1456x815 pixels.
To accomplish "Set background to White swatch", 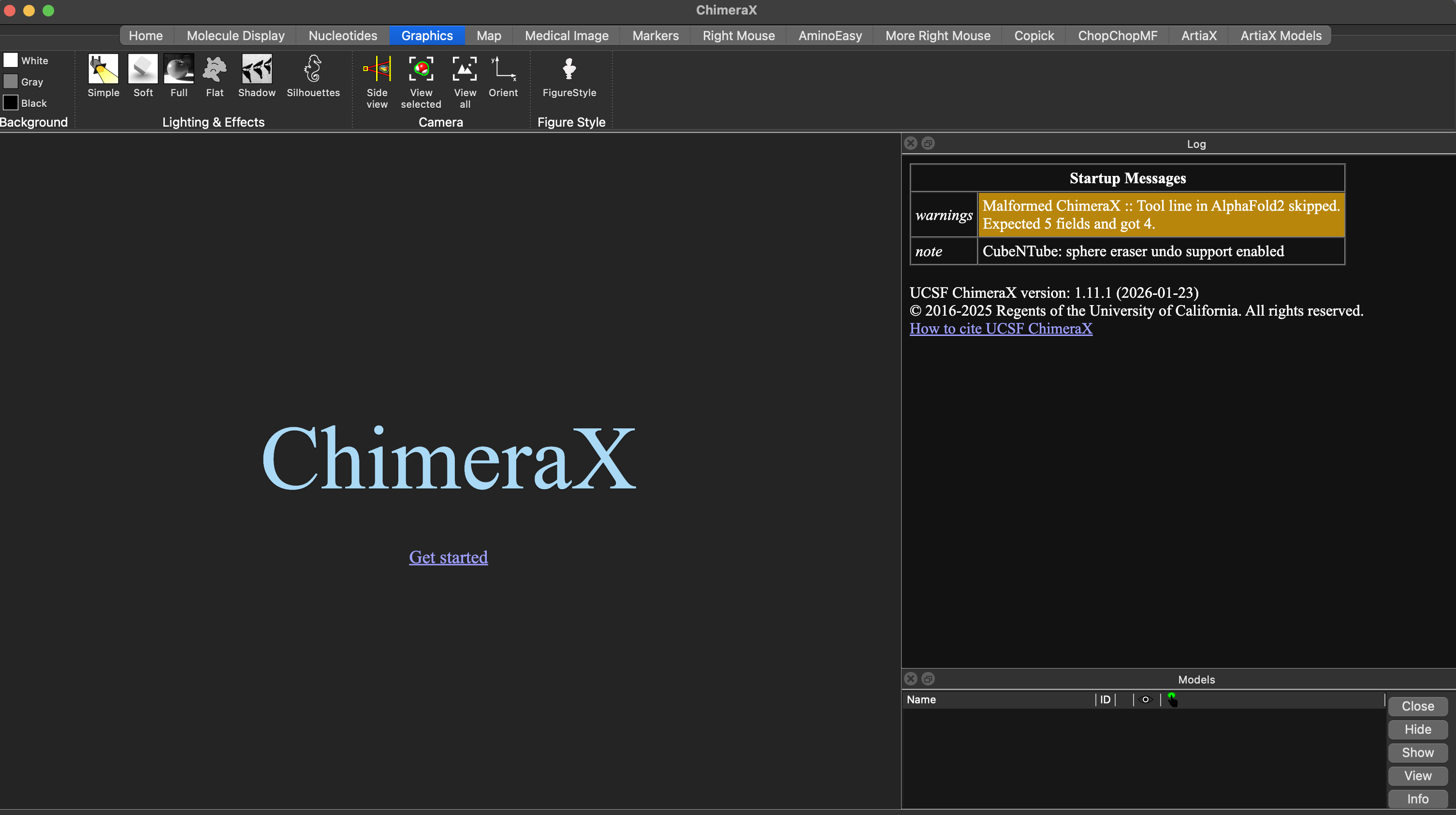I will tap(11, 60).
